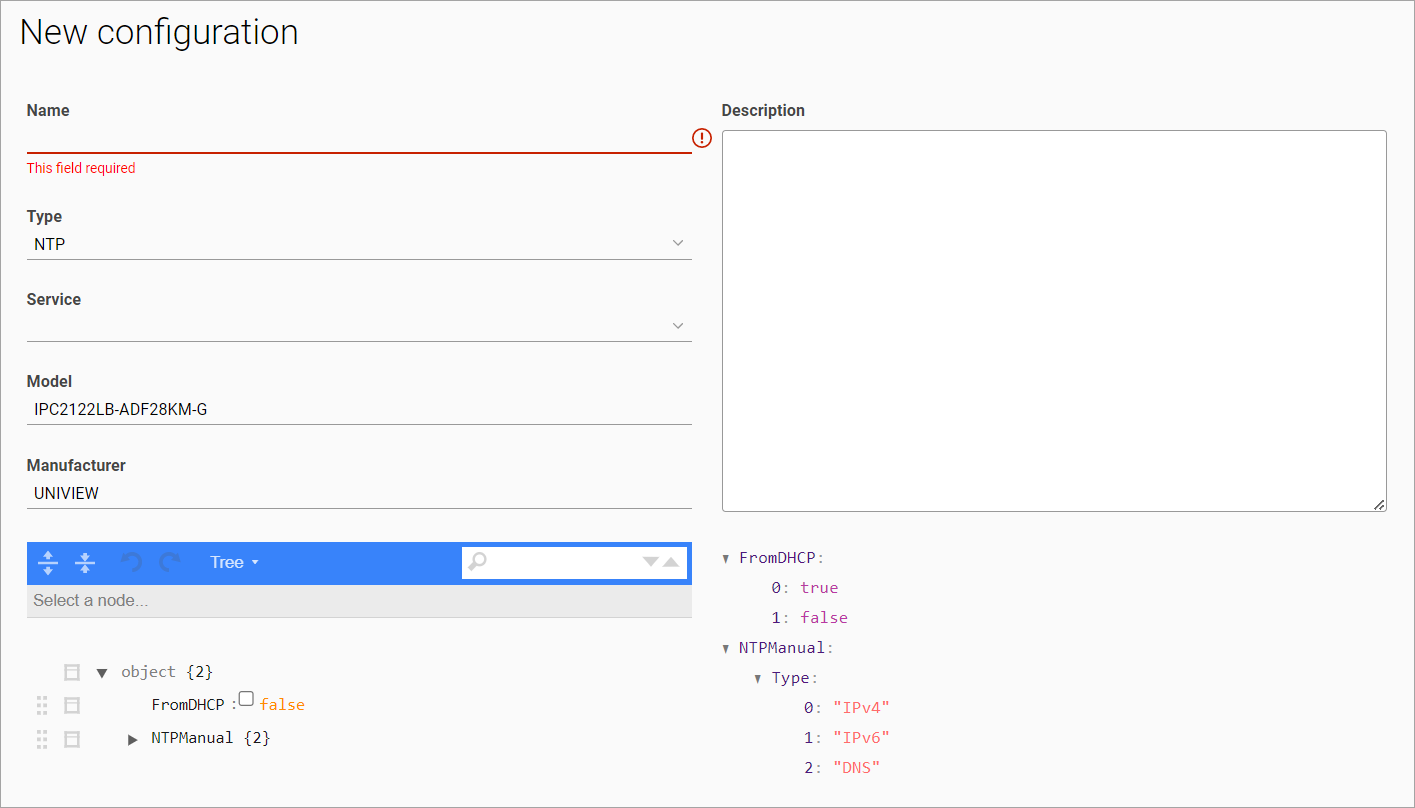Collapse FromDHCP list in schema preview
The image size is (1415, 808).
click(726, 558)
